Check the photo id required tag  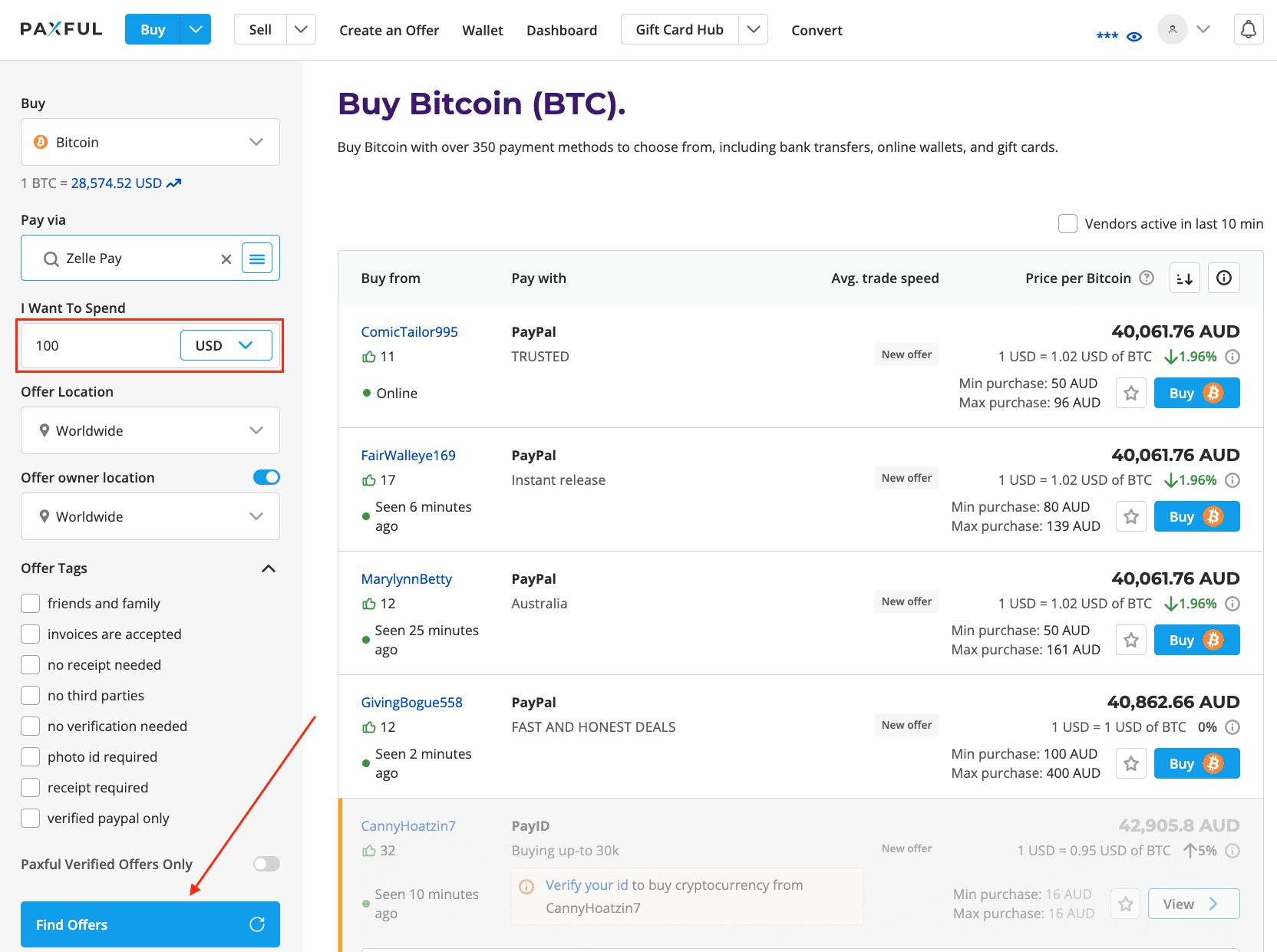[31, 757]
